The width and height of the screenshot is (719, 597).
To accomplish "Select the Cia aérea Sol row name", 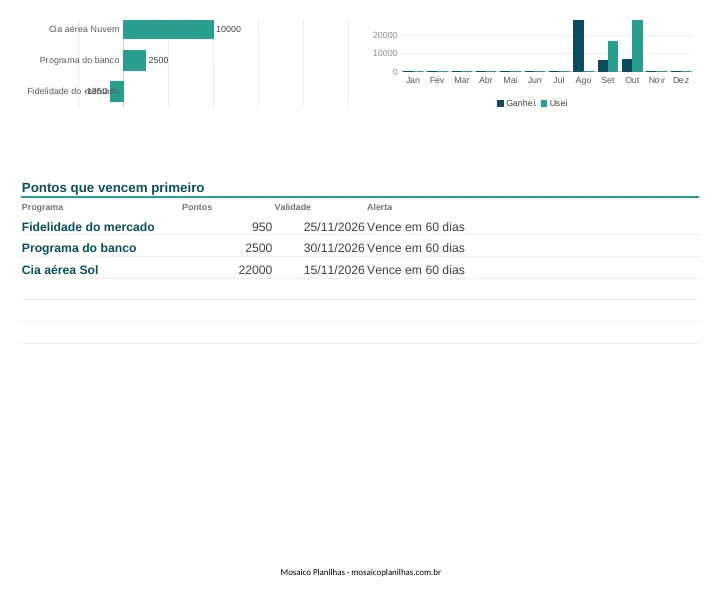I will pos(60,270).
